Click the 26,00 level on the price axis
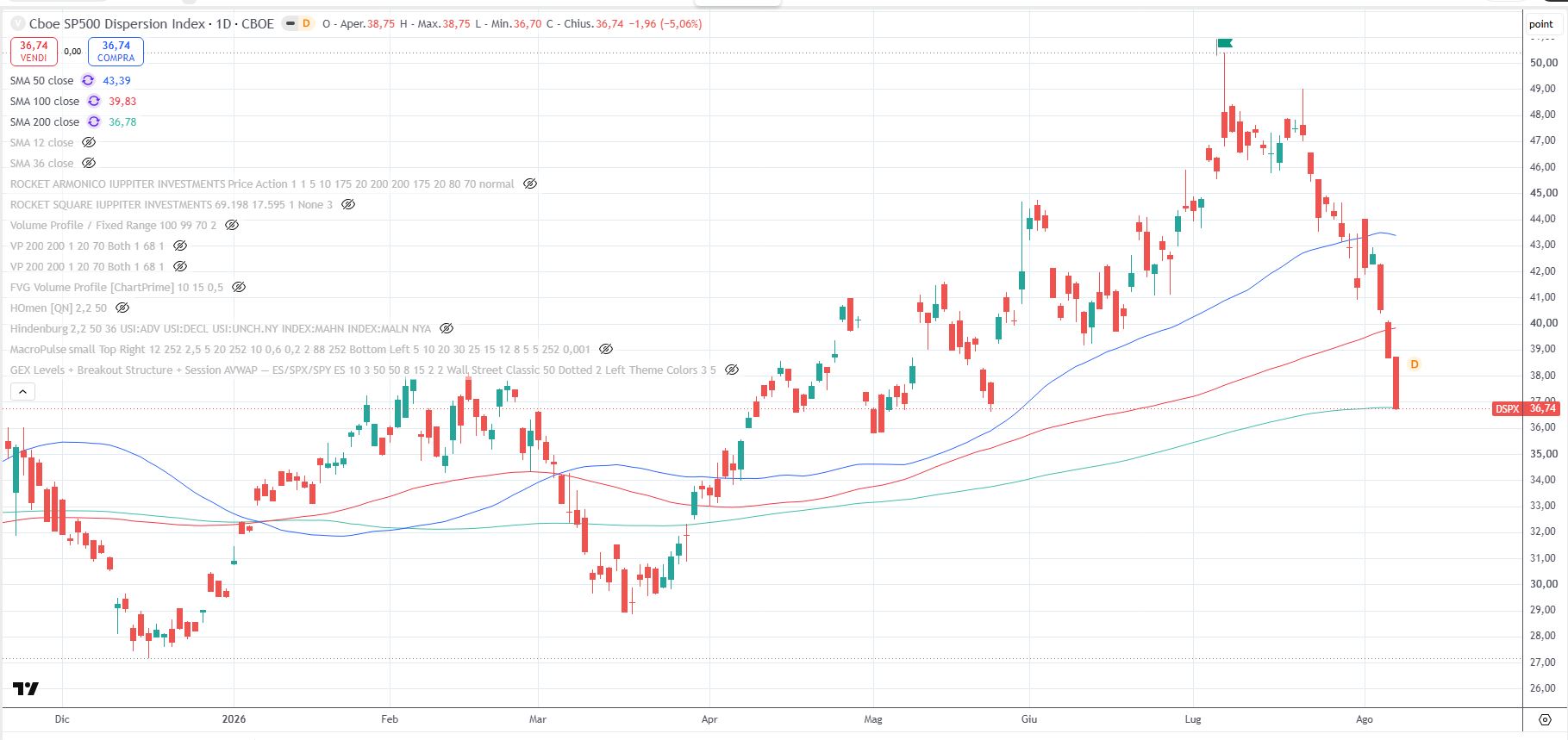Viewport: 1568px width, 740px height. (1544, 687)
